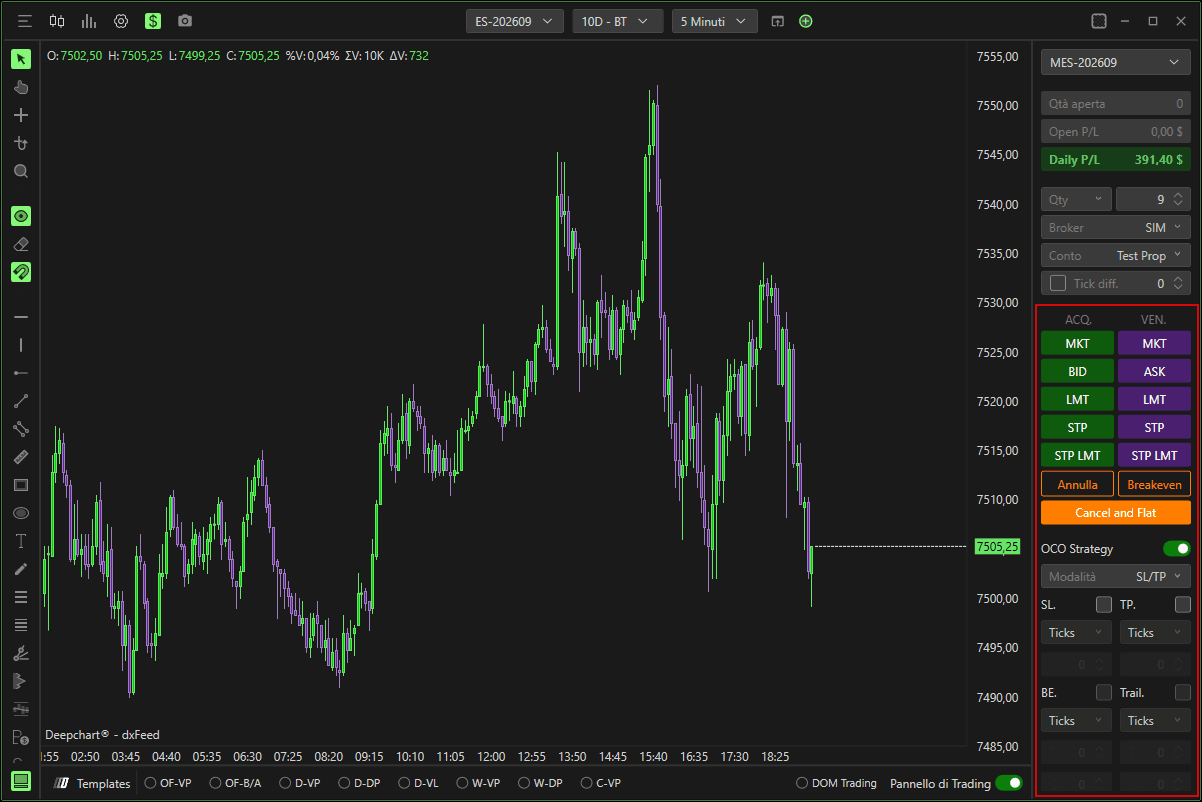
Task: Open the ES-202609 symbol dropdown
Action: pos(515,21)
